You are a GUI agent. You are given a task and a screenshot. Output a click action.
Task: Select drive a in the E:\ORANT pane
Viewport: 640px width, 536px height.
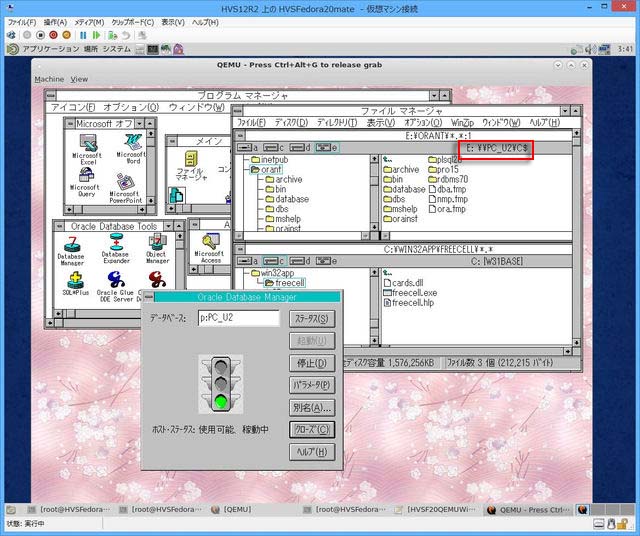click(248, 147)
